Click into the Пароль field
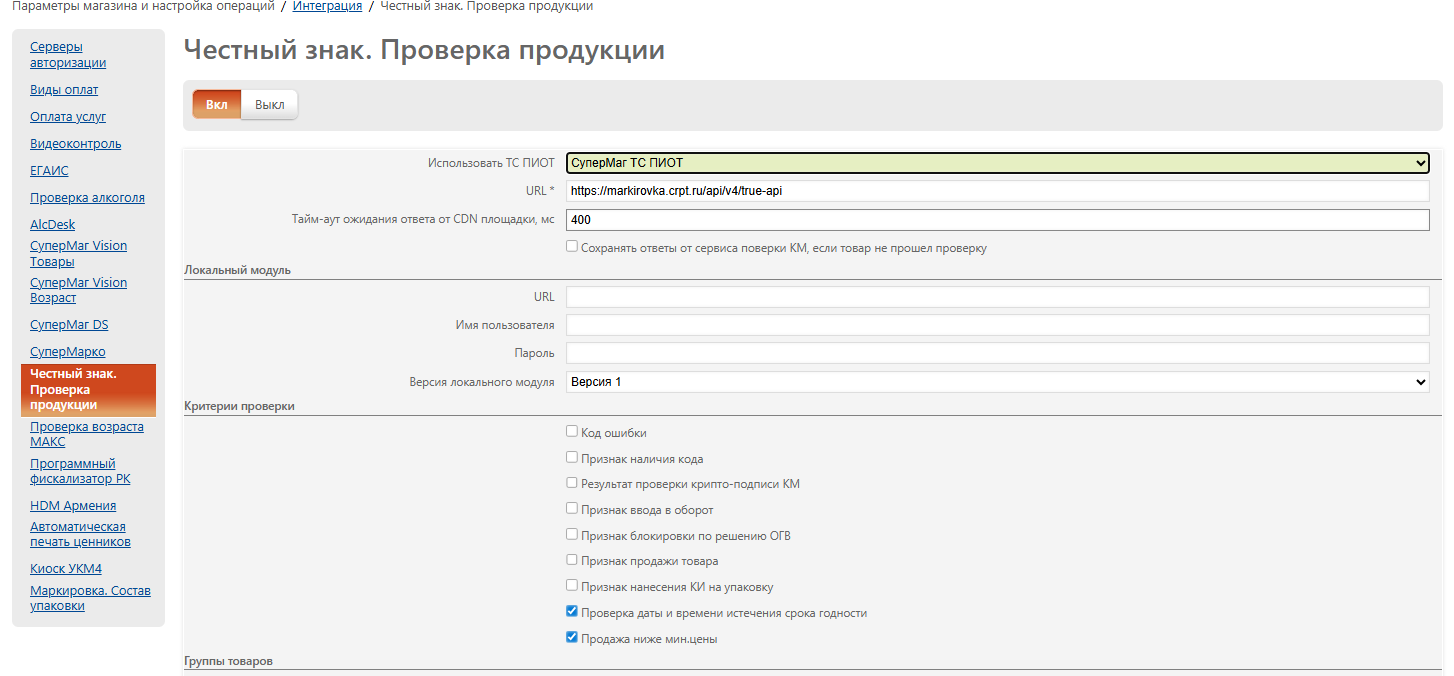1454x676 pixels. [x=997, y=353]
